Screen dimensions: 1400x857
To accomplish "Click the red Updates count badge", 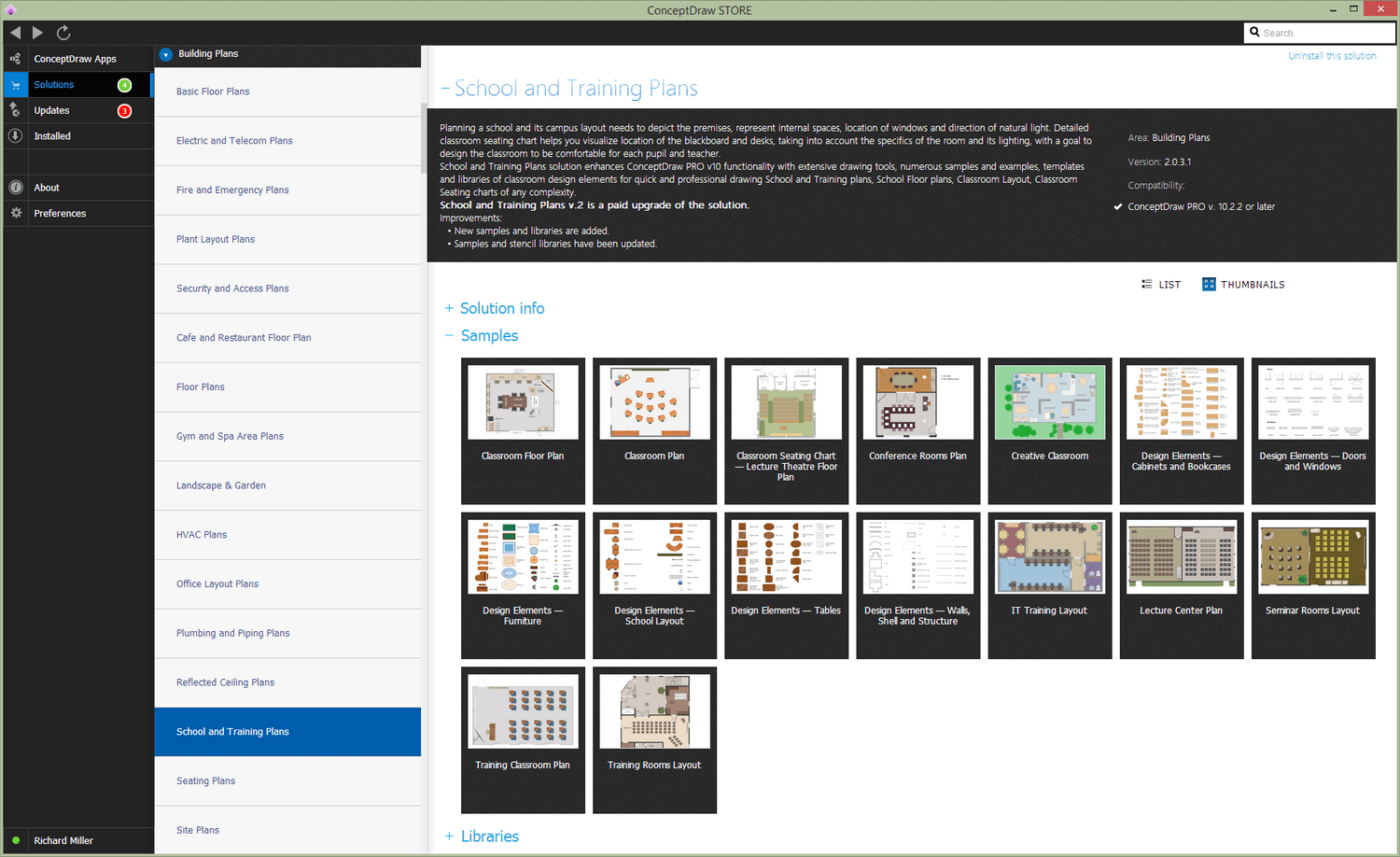I will [124, 111].
